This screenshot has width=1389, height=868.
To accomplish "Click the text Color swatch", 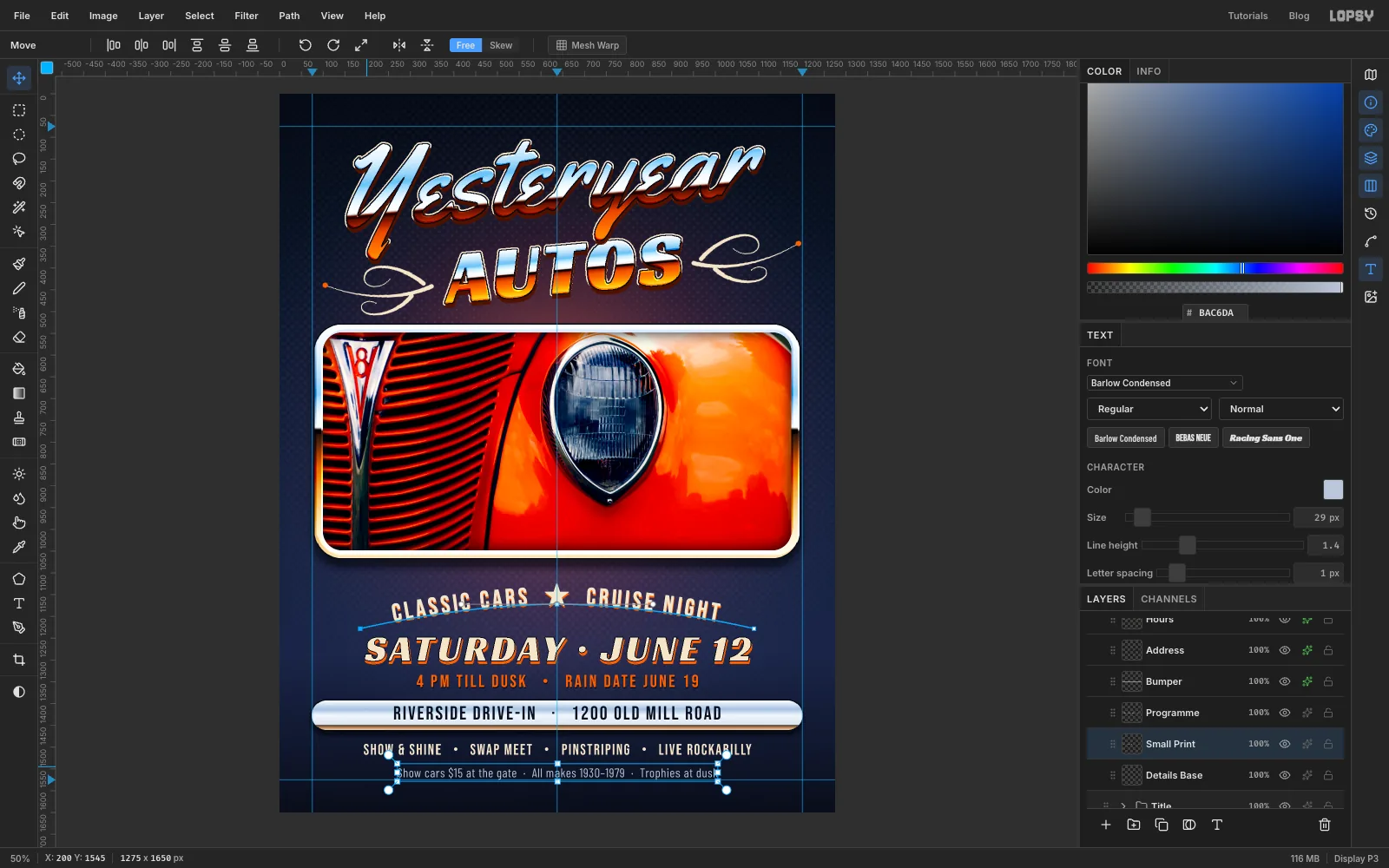I will click(x=1333, y=490).
